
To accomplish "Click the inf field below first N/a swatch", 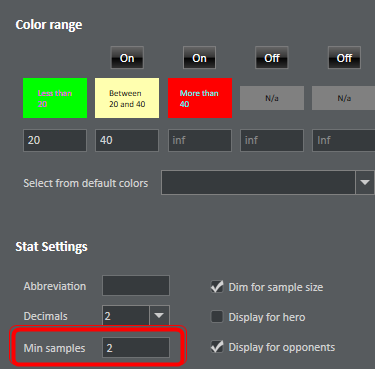I will 272,140.
